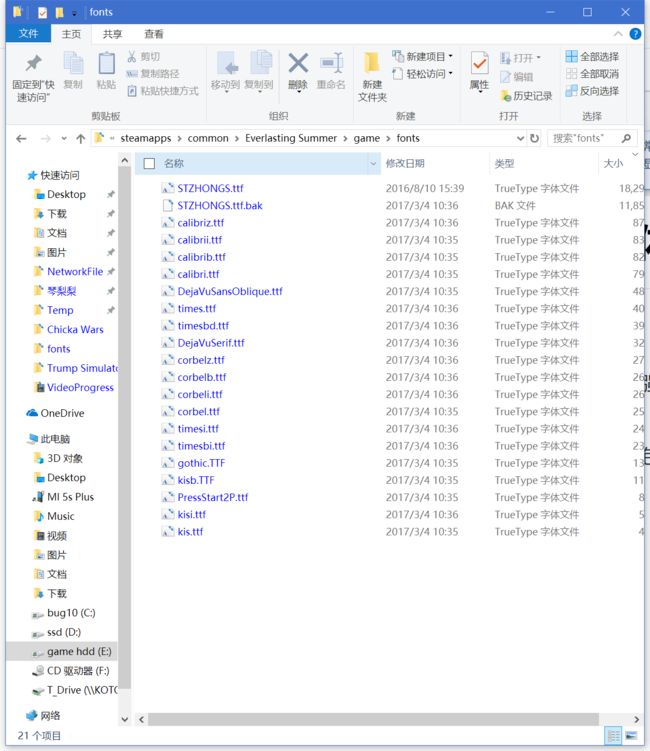This screenshot has width=650, height=751.
Task: Sort by Modified date (修改日期) column
Action: (435, 164)
